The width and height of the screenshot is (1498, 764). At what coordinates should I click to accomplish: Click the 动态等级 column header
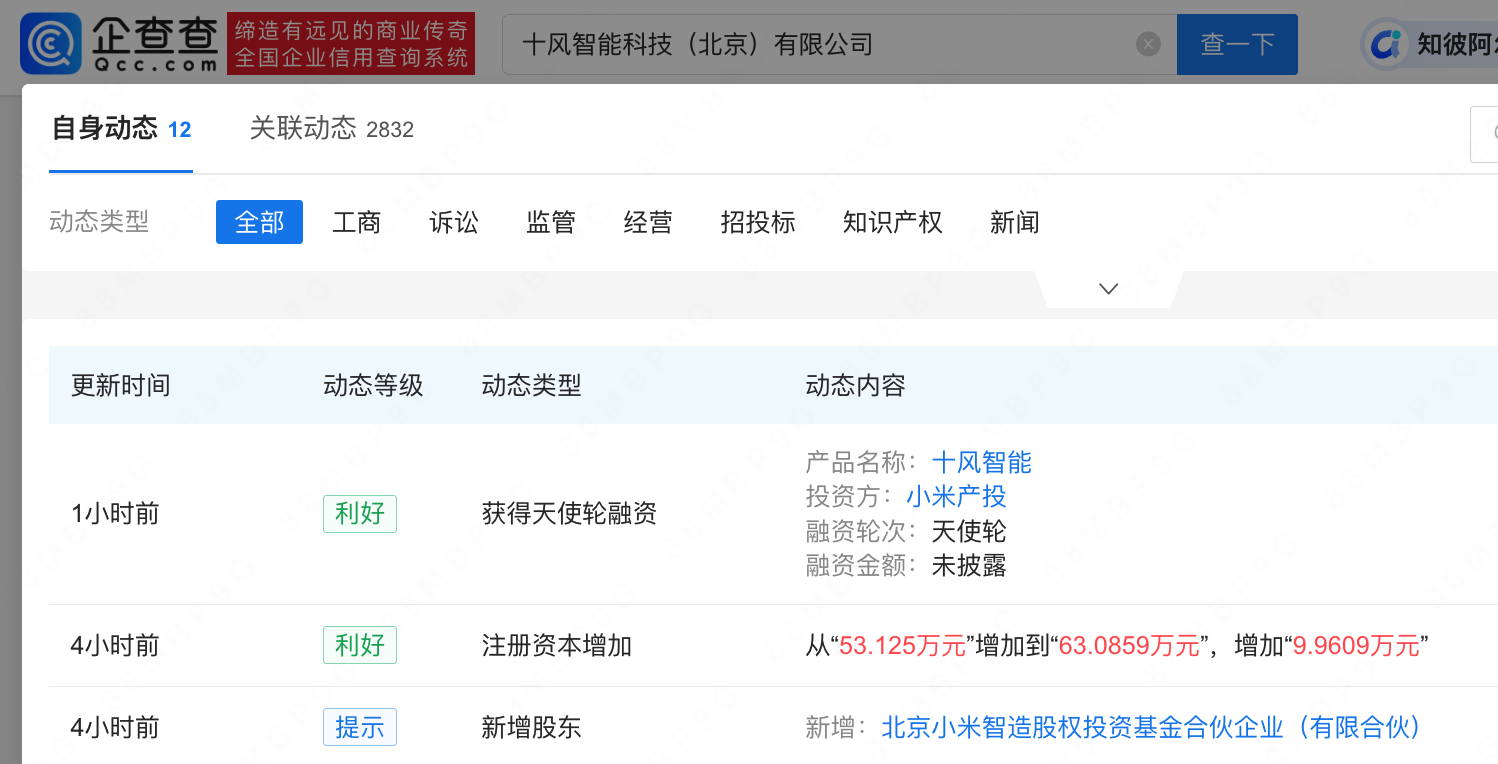point(374,385)
